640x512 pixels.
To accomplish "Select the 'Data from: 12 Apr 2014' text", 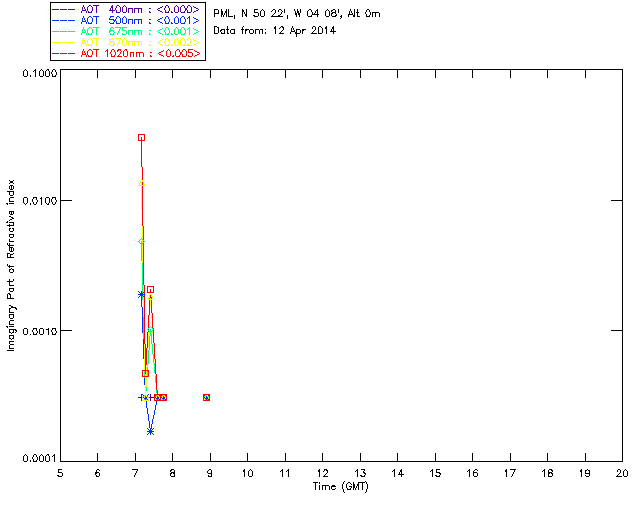I will 274,31.
